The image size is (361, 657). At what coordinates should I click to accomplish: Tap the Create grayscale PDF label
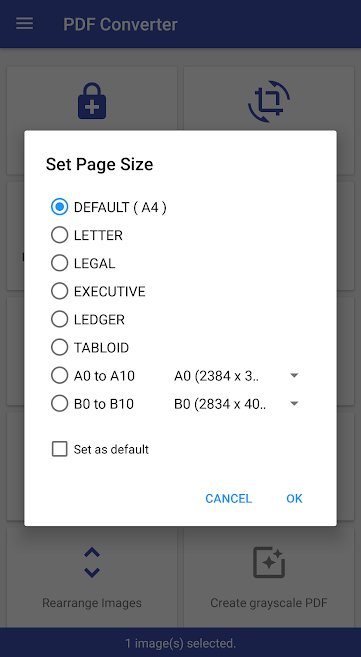(x=268, y=603)
